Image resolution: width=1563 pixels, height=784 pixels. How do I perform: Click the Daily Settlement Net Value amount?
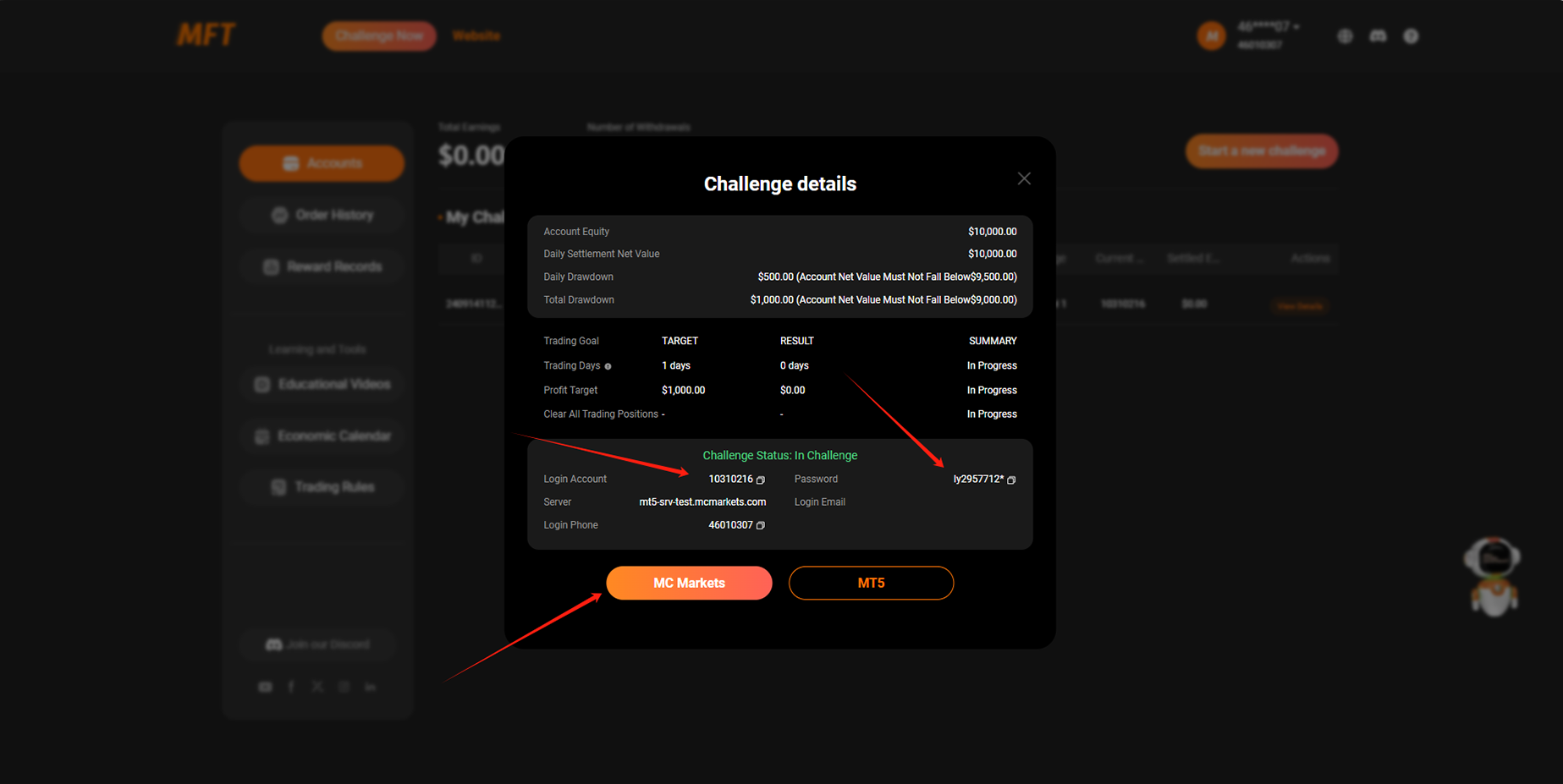993,254
